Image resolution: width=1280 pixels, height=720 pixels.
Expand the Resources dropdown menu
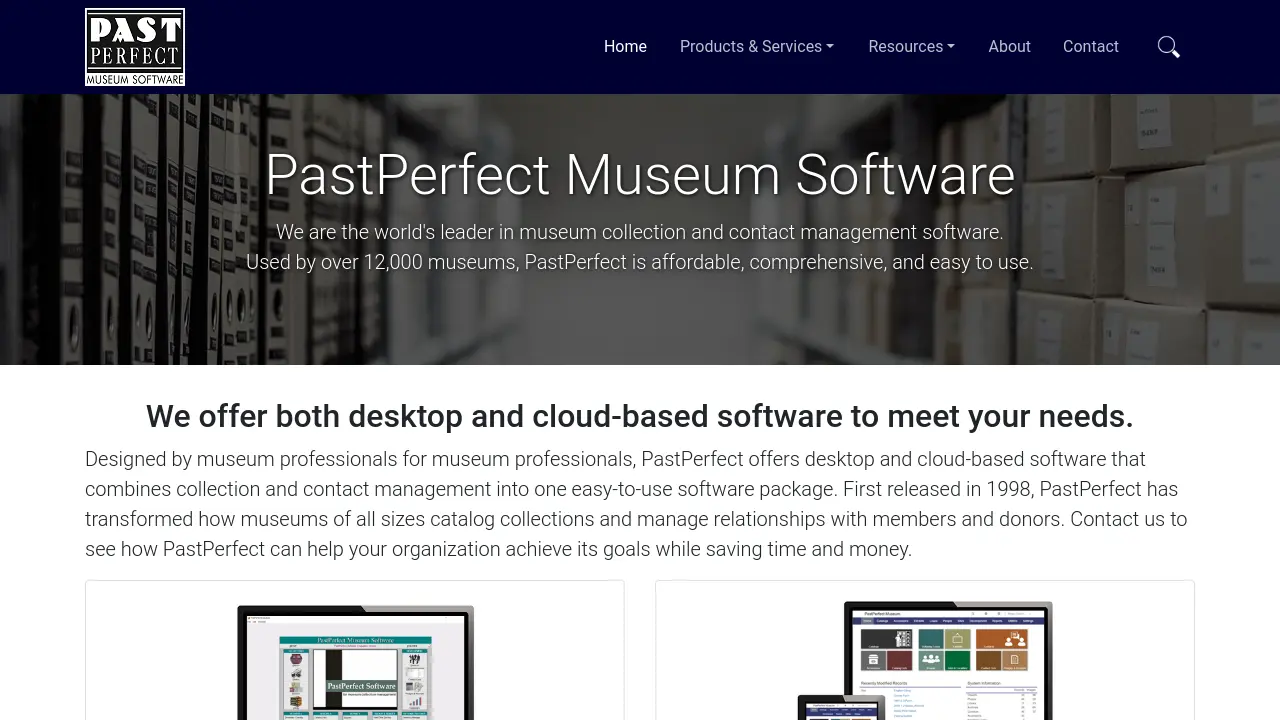(x=911, y=47)
